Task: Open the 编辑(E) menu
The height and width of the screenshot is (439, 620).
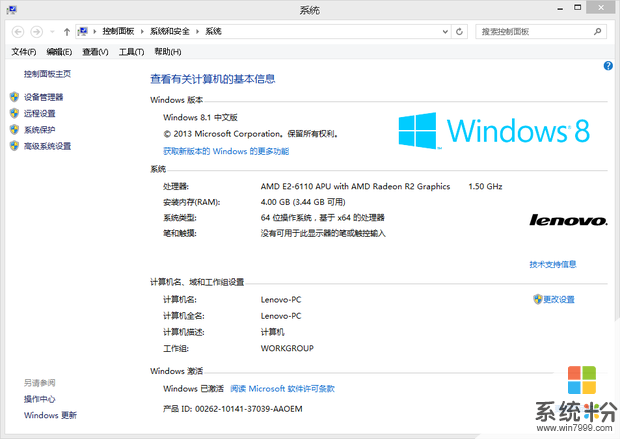Action: pyautogui.click(x=59, y=52)
